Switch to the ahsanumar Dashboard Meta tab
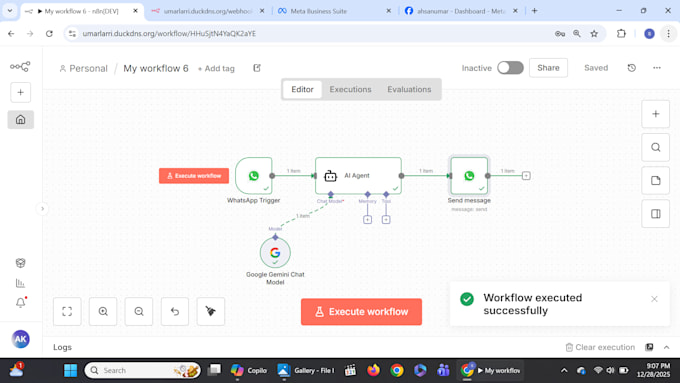Viewport: 680px width, 383px height. 461,11
